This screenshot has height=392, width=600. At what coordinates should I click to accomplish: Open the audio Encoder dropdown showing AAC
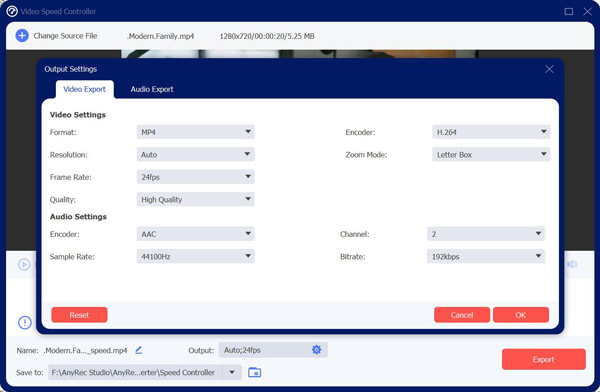click(x=196, y=234)
